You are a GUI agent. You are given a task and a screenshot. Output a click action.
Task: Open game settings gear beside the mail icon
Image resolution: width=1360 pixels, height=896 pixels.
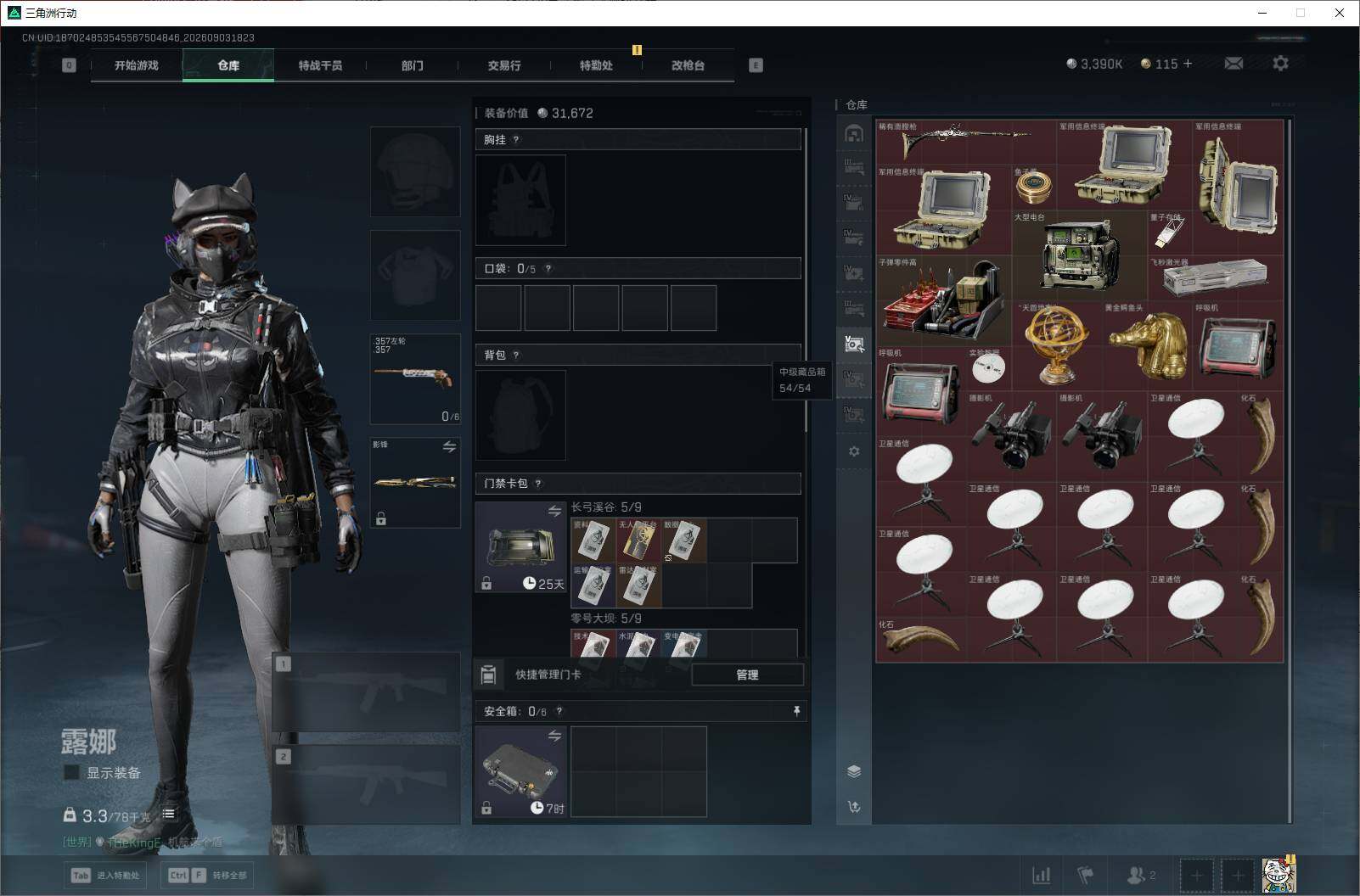[x=1280, y=64]
